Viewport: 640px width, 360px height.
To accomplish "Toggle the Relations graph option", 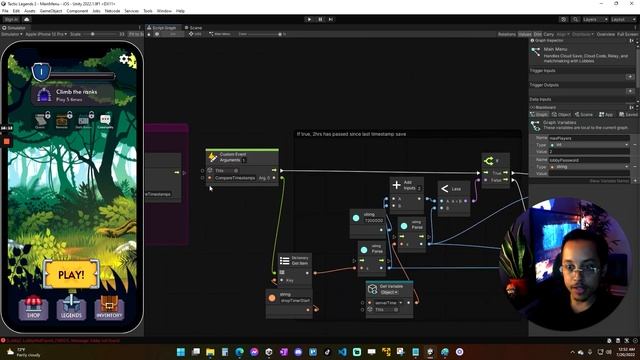I will click(507, 34).
